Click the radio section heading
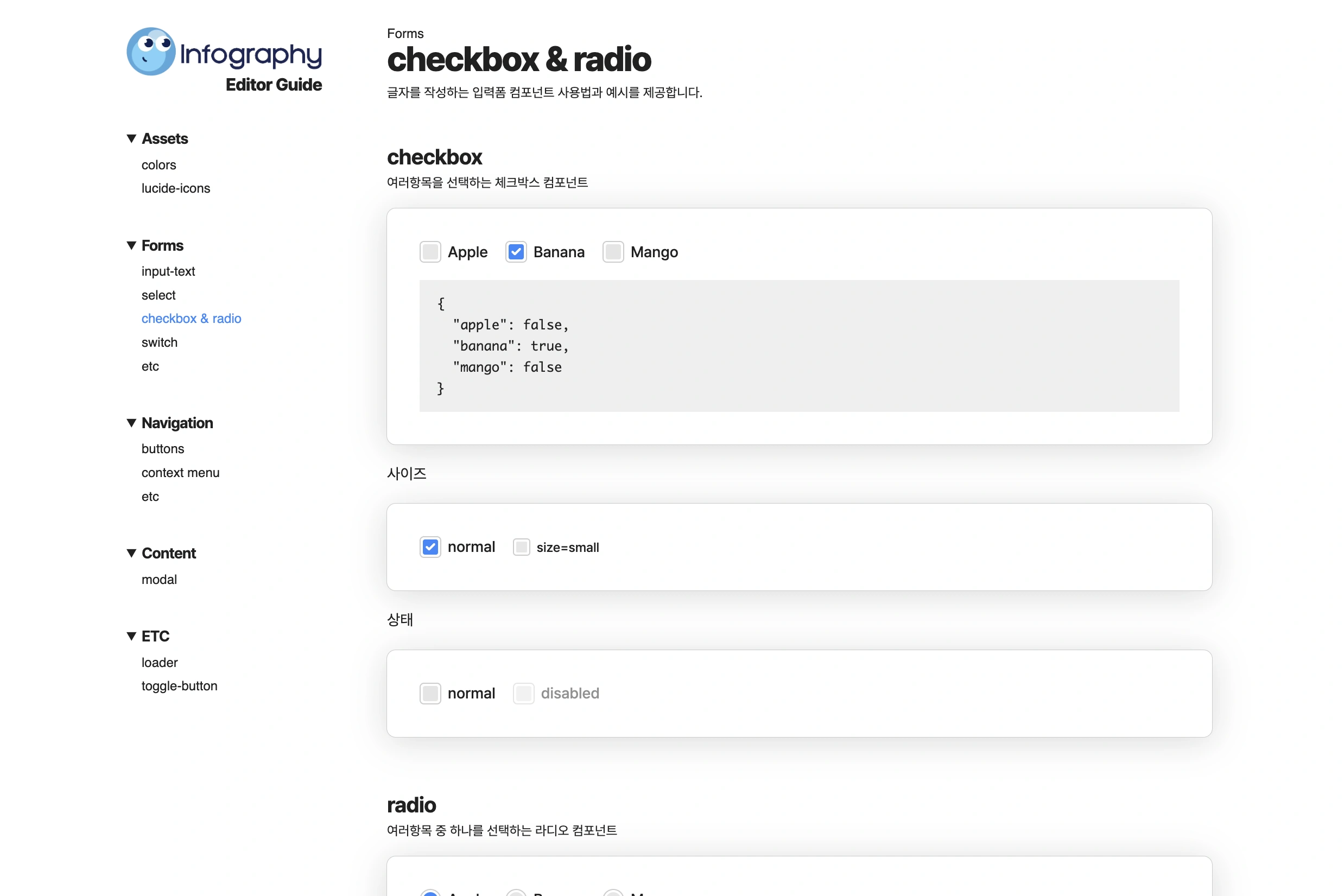Screen dimensions: 1344x896 (411, 805)
